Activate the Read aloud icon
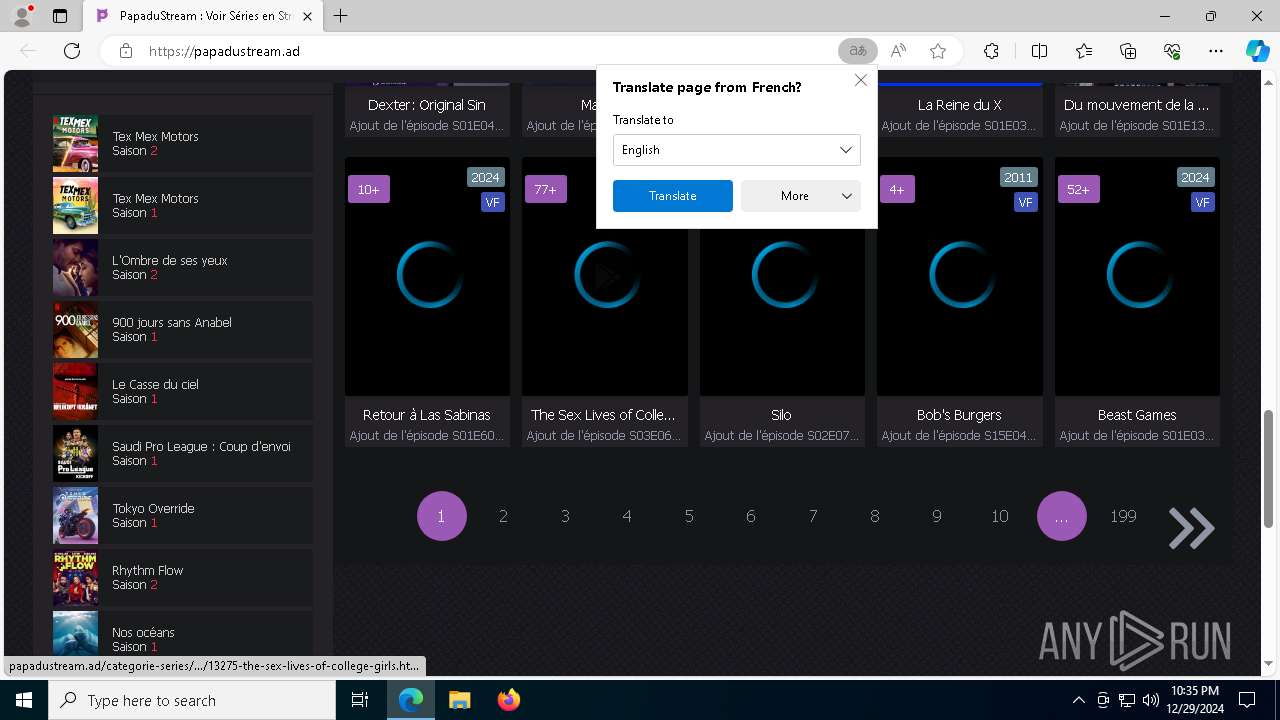1280x720 pixels. coord(898,51)
